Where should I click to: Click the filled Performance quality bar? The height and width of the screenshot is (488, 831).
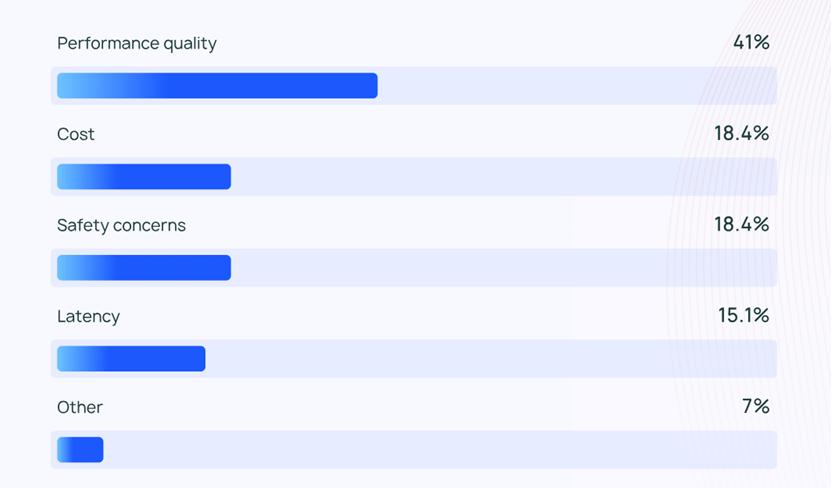(x=217, y=86)
